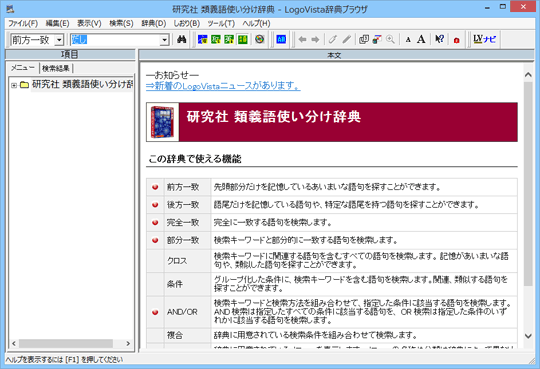540x369 pixels.
Task: Click the left pane horizontal scroll left arrow
Action: click(x=14, y=344)
